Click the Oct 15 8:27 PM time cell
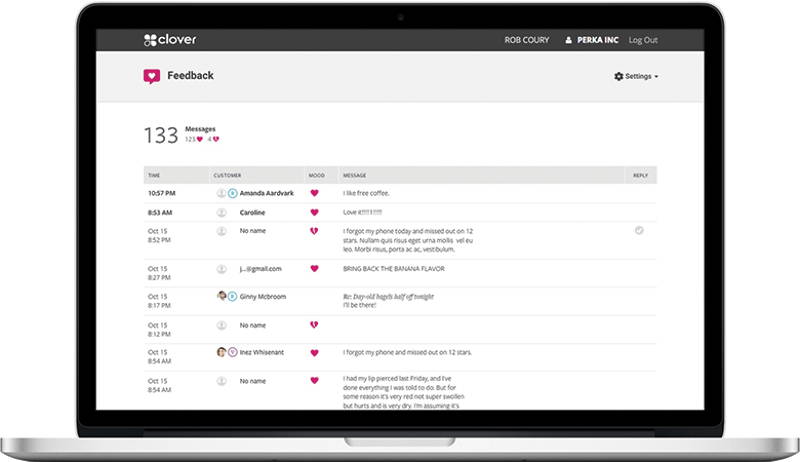 pos(159,273)
